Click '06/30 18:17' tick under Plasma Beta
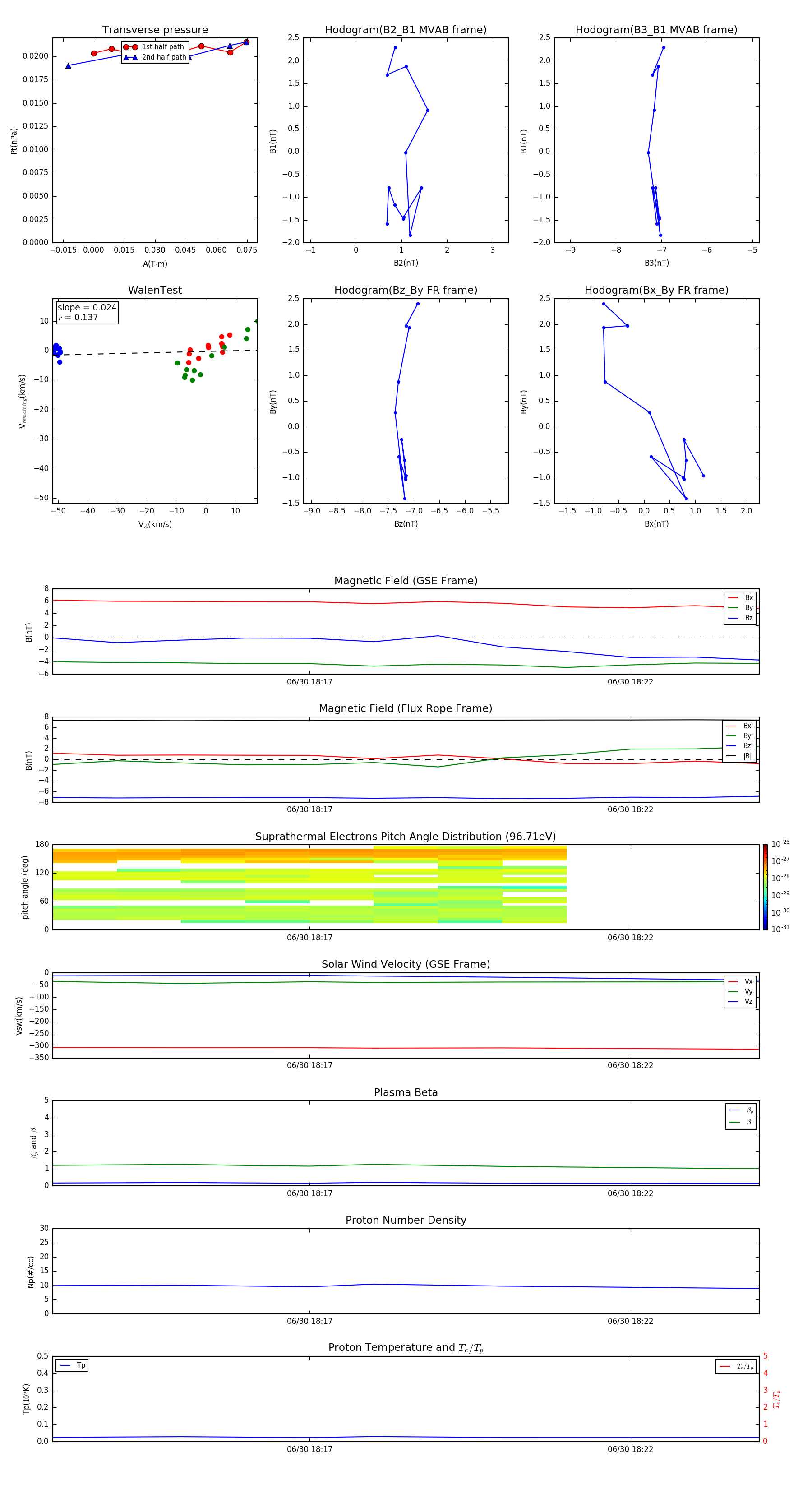The width and height of the screenshot is (812, 1489). coord(310,1193)
